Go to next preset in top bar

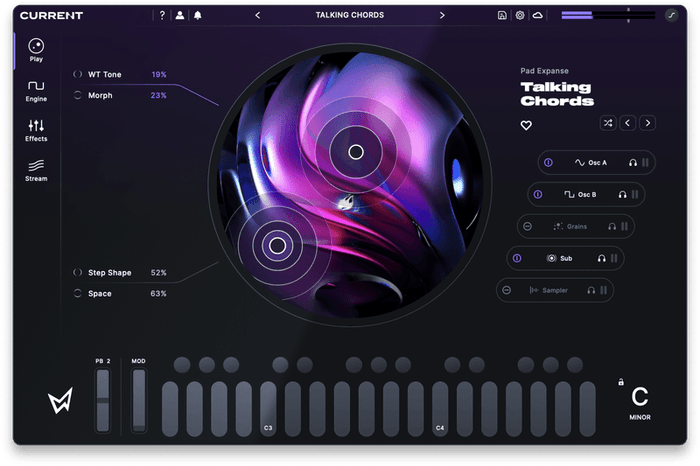click(x=442, y=15)
